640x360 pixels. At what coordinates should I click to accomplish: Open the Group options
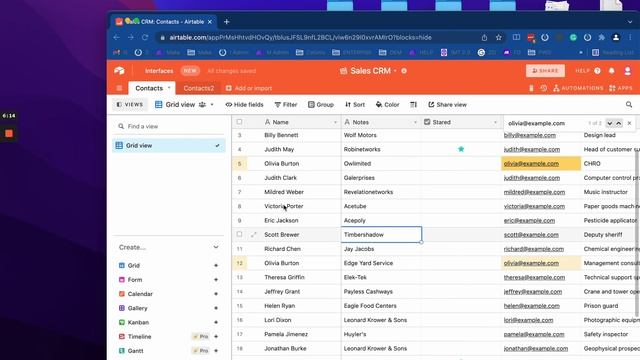point(321,105)
